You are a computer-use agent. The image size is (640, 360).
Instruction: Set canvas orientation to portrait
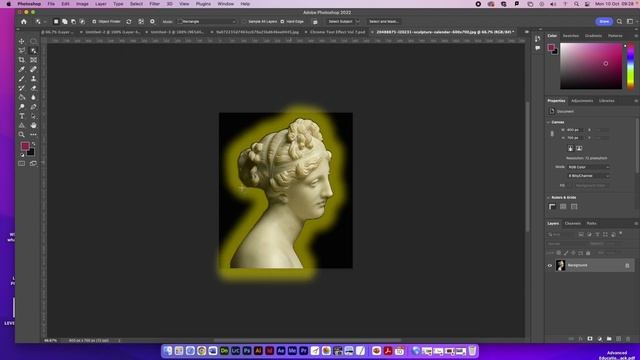(x=571, y=149)
